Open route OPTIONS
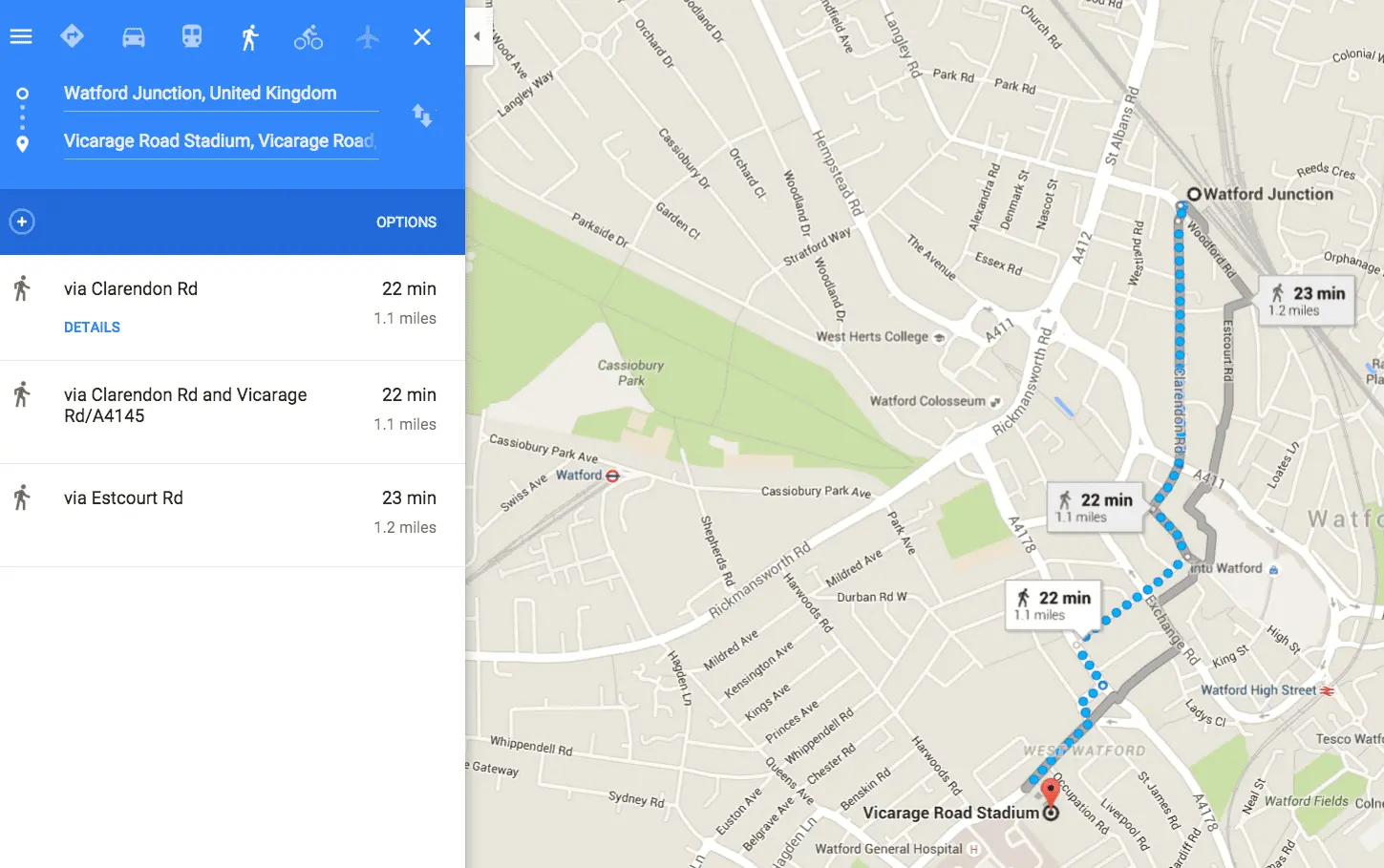Image resolution: width=1384 pixels, height=868 pixels. point(406,222)
